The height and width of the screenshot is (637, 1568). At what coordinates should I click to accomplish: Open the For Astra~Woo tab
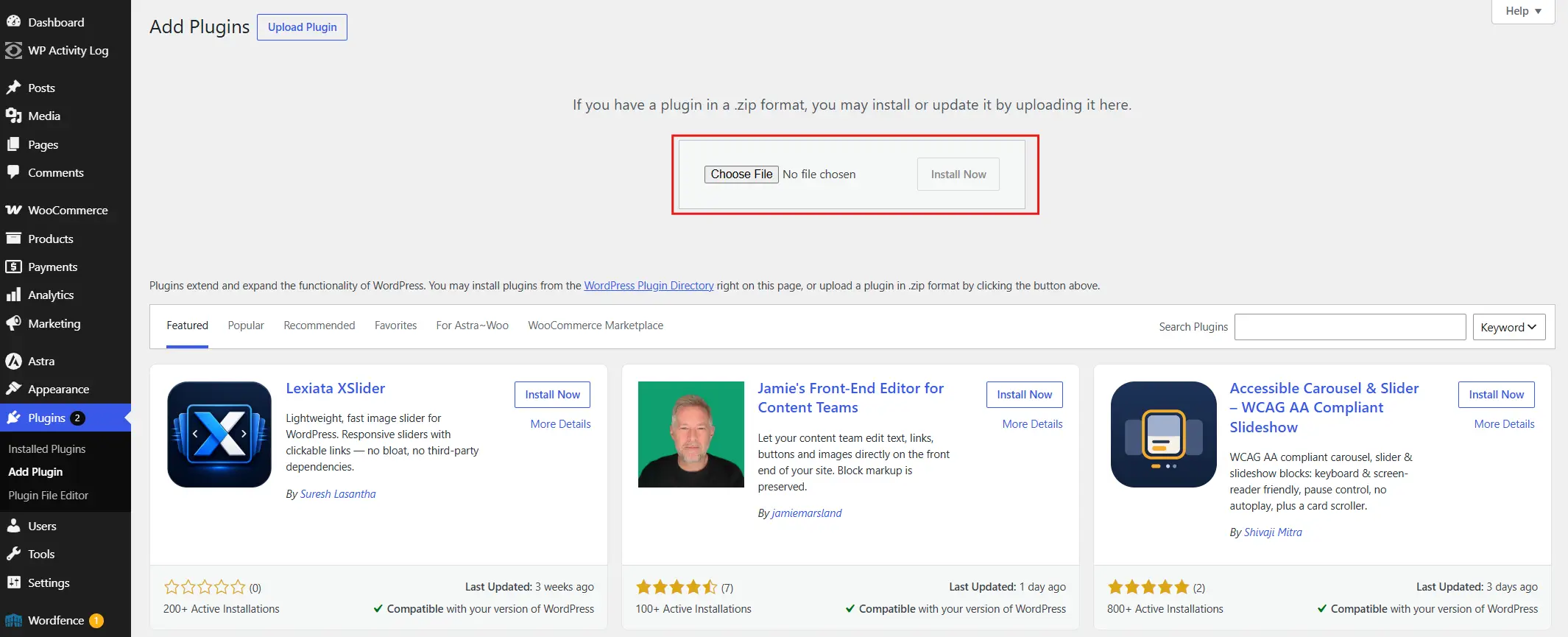tap(473, 325)
